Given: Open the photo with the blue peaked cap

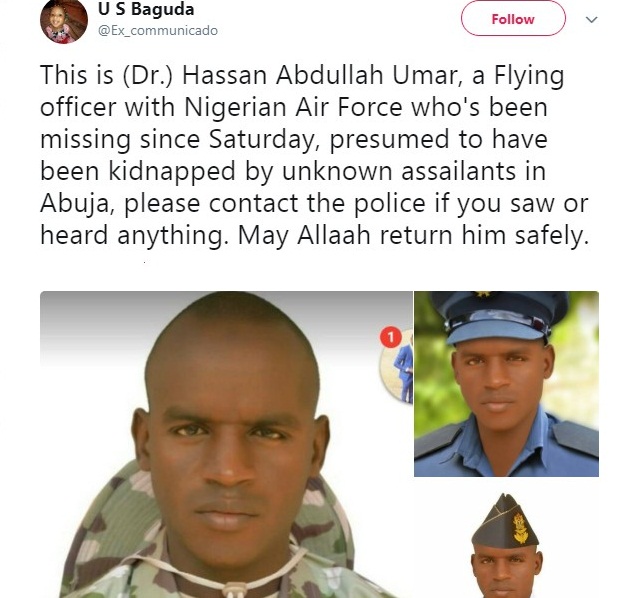Looking at the screenshot, I should click(506, 383).
